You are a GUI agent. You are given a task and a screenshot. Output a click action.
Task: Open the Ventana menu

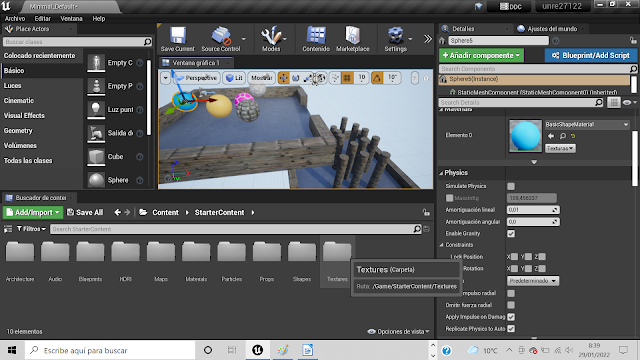71,19
